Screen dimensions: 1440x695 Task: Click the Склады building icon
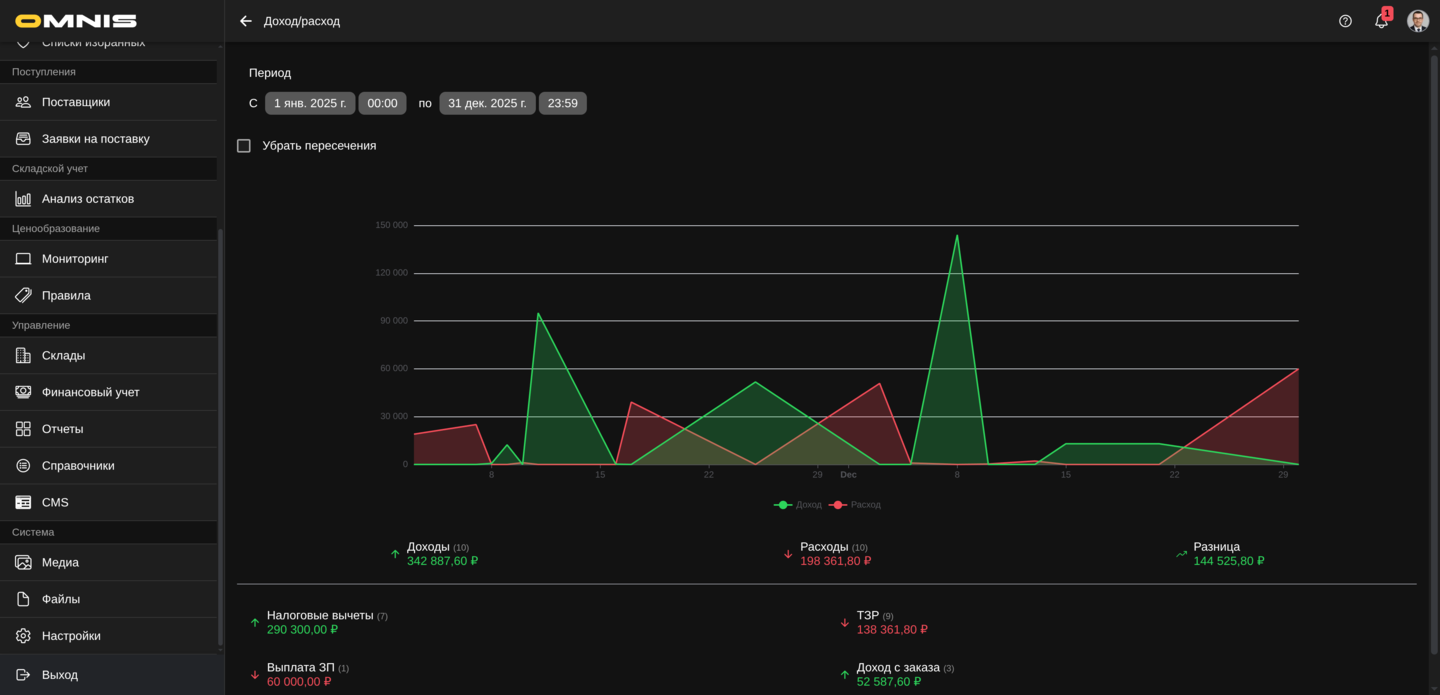pos(23,356)
